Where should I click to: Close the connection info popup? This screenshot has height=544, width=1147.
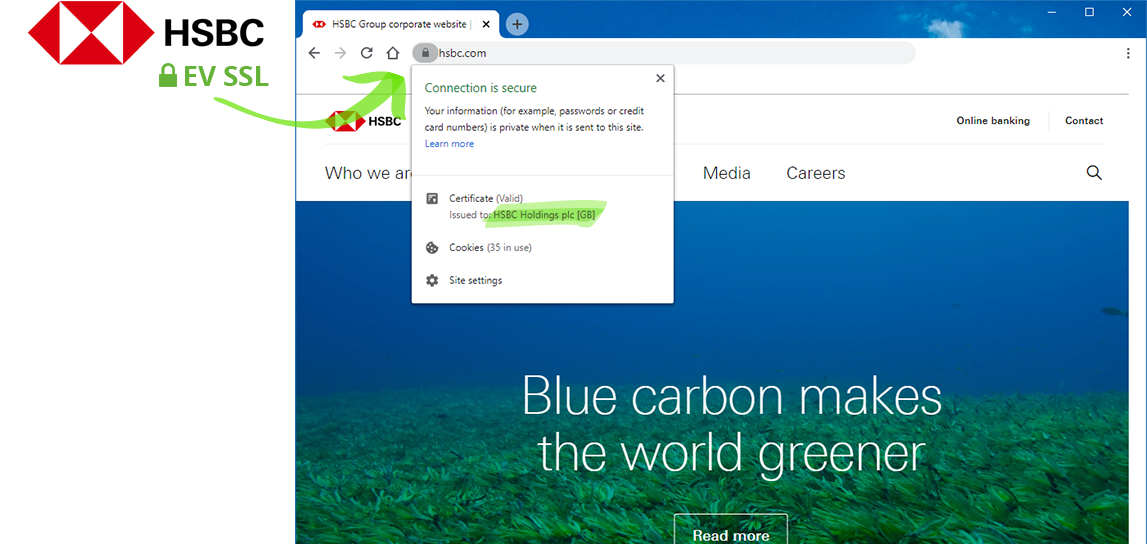(660, 78)
